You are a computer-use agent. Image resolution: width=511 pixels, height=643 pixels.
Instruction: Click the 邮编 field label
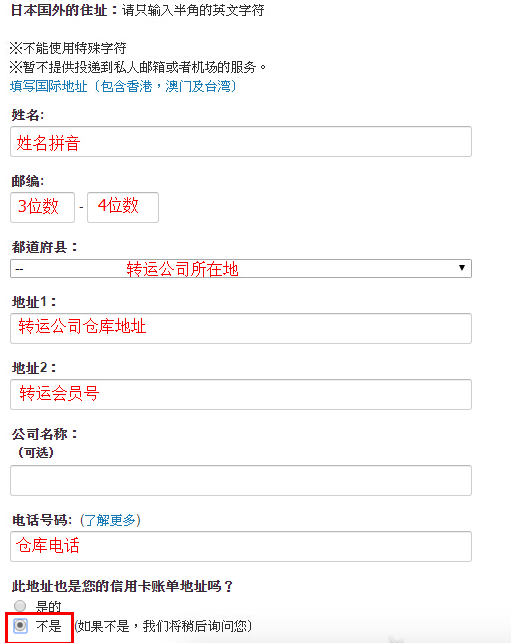pyautogui.click(x=27, y=181)
